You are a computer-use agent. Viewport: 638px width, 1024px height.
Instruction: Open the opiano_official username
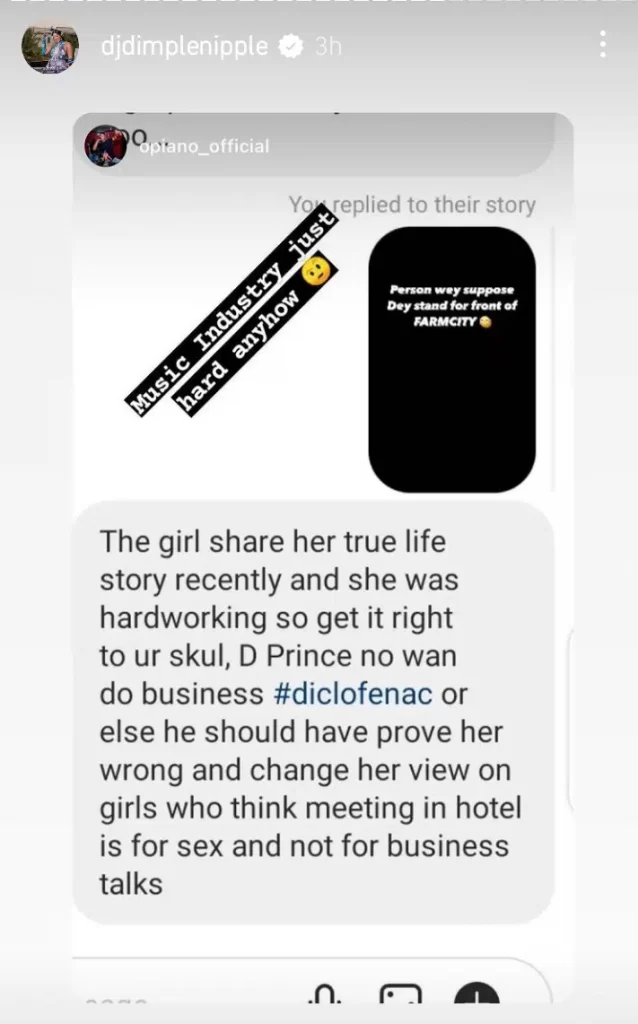coord(204,146)
